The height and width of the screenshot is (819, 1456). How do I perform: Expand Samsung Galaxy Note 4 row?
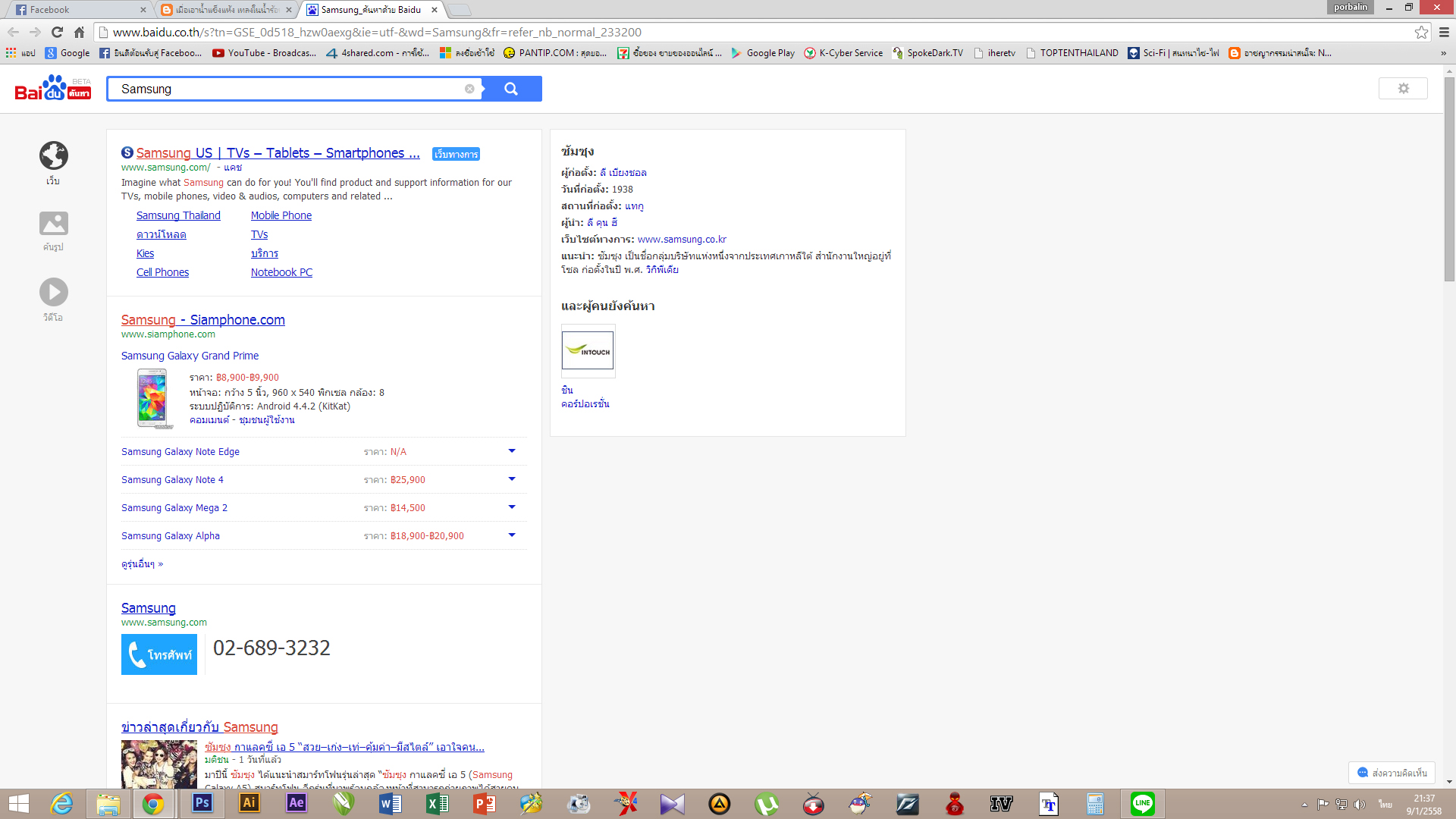tap(512, 479)
